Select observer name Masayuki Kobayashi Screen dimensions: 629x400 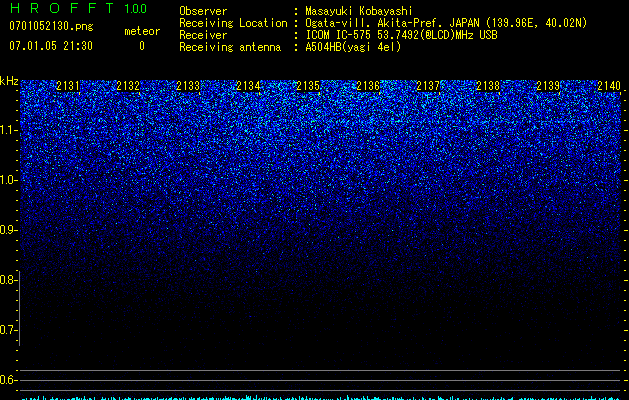click(358, 11)
